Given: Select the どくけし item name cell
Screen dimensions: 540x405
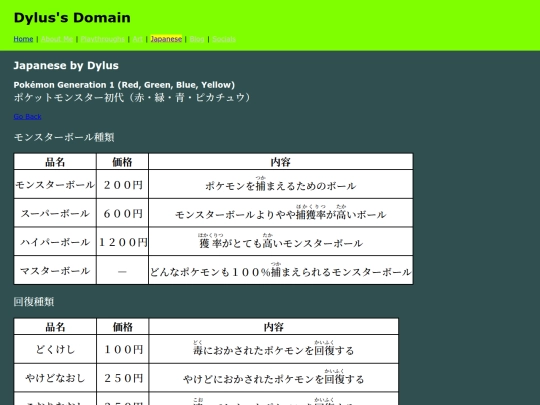Looking at the screenshot, I should 55,349.
